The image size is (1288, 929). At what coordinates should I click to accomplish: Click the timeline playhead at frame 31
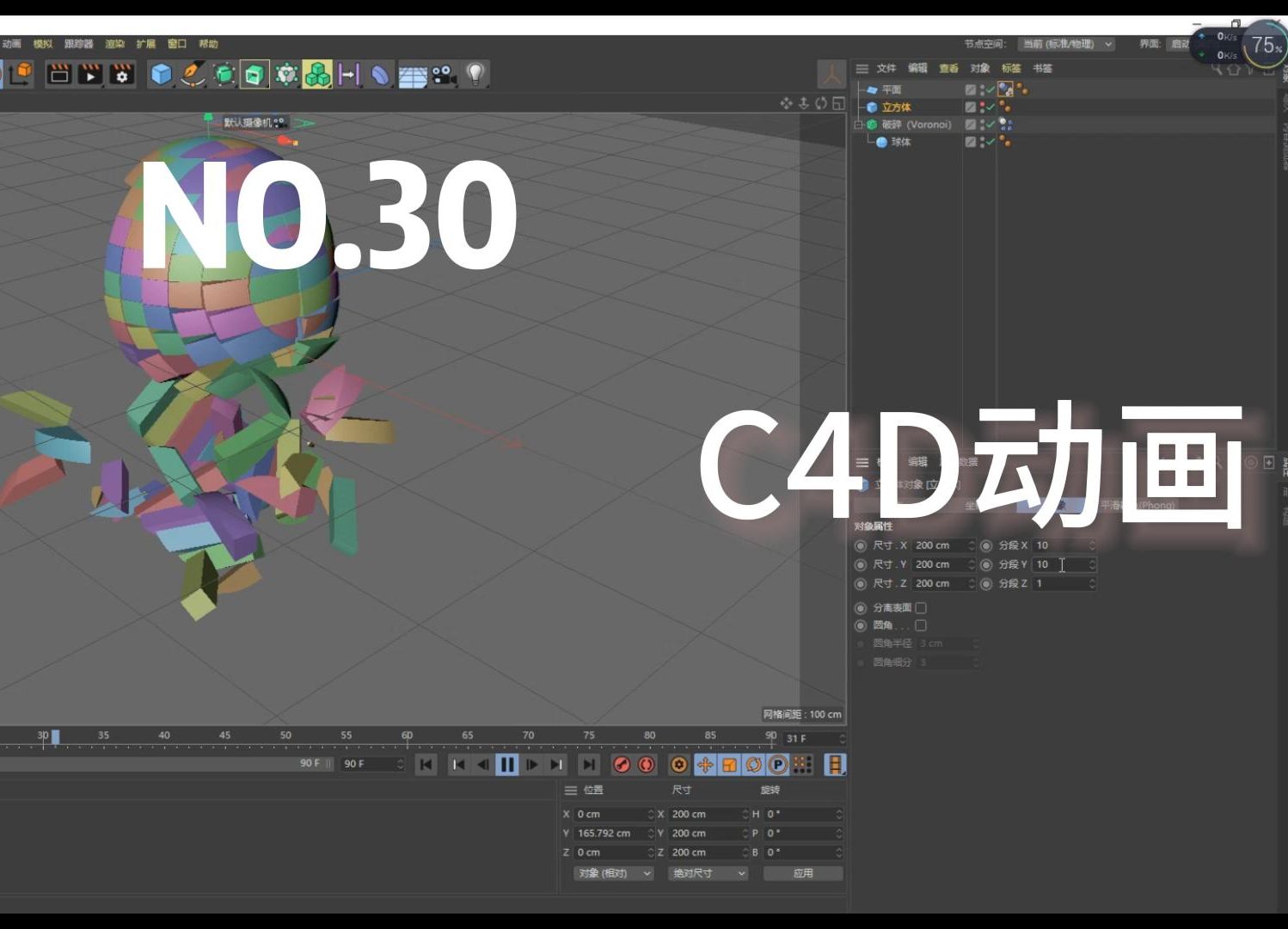[55, 736]
